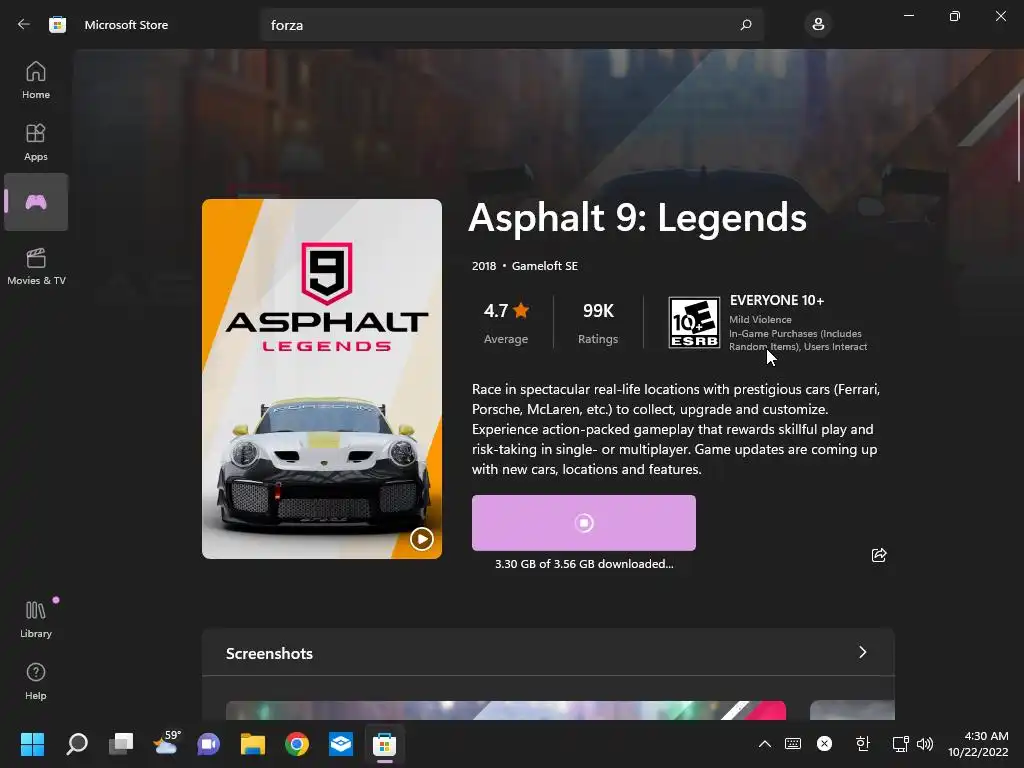Screen dimensions: 1024x768
Task: Open the volume speaker tray icon
Action: [x=925, y=744]
